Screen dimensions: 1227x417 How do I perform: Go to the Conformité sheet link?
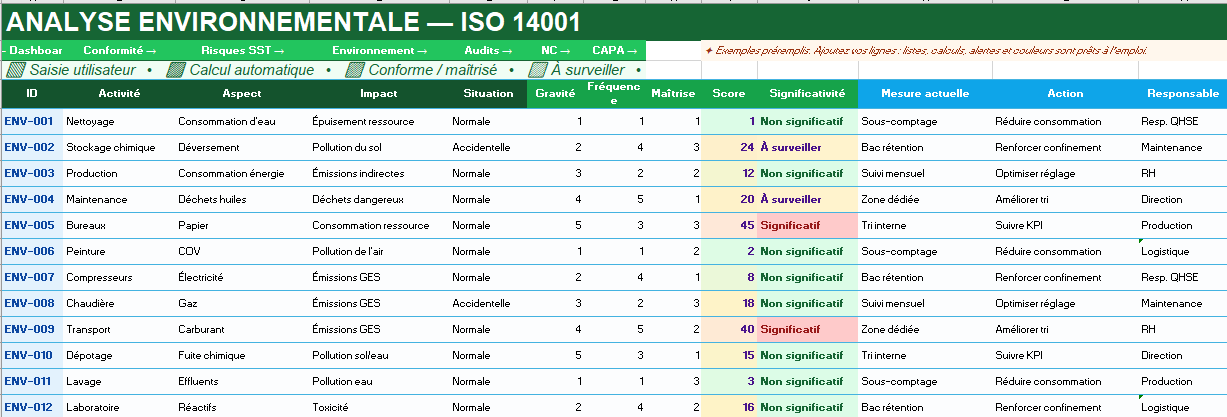click(120, 50)
